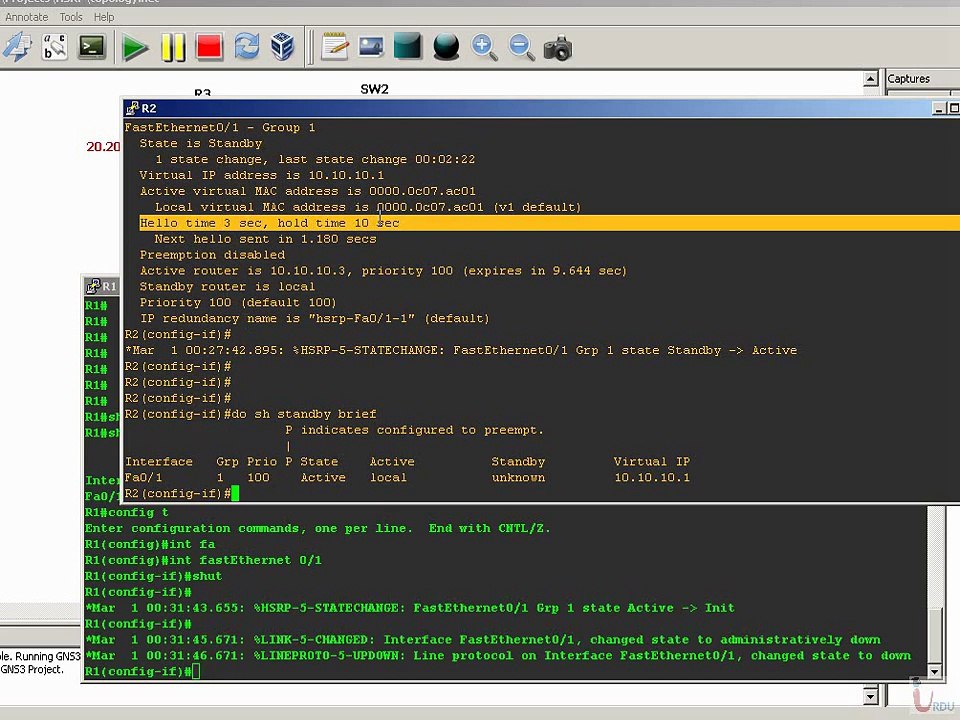The image size is (960, 720).
Task: Click R1 HSRP 'Active -> Init' log line
Action: (410, 608)
